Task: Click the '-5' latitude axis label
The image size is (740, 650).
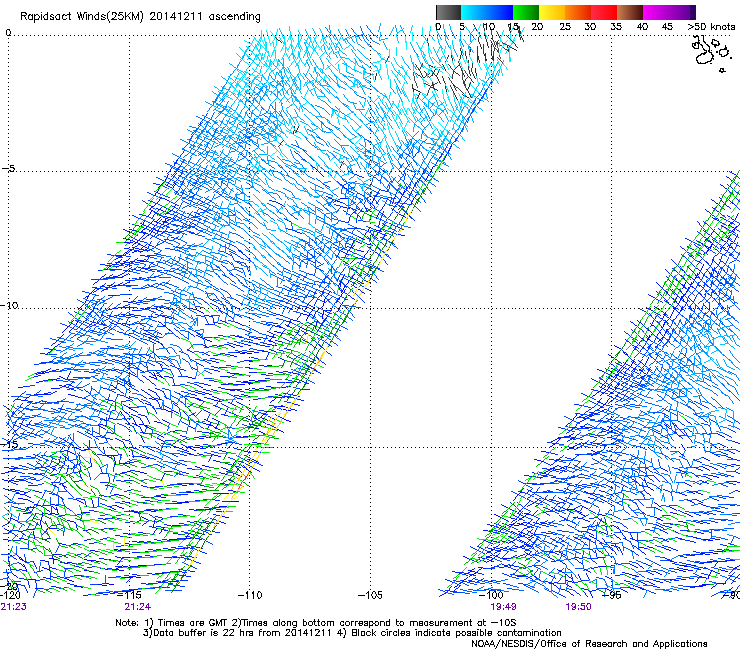Action: point(8,168)
